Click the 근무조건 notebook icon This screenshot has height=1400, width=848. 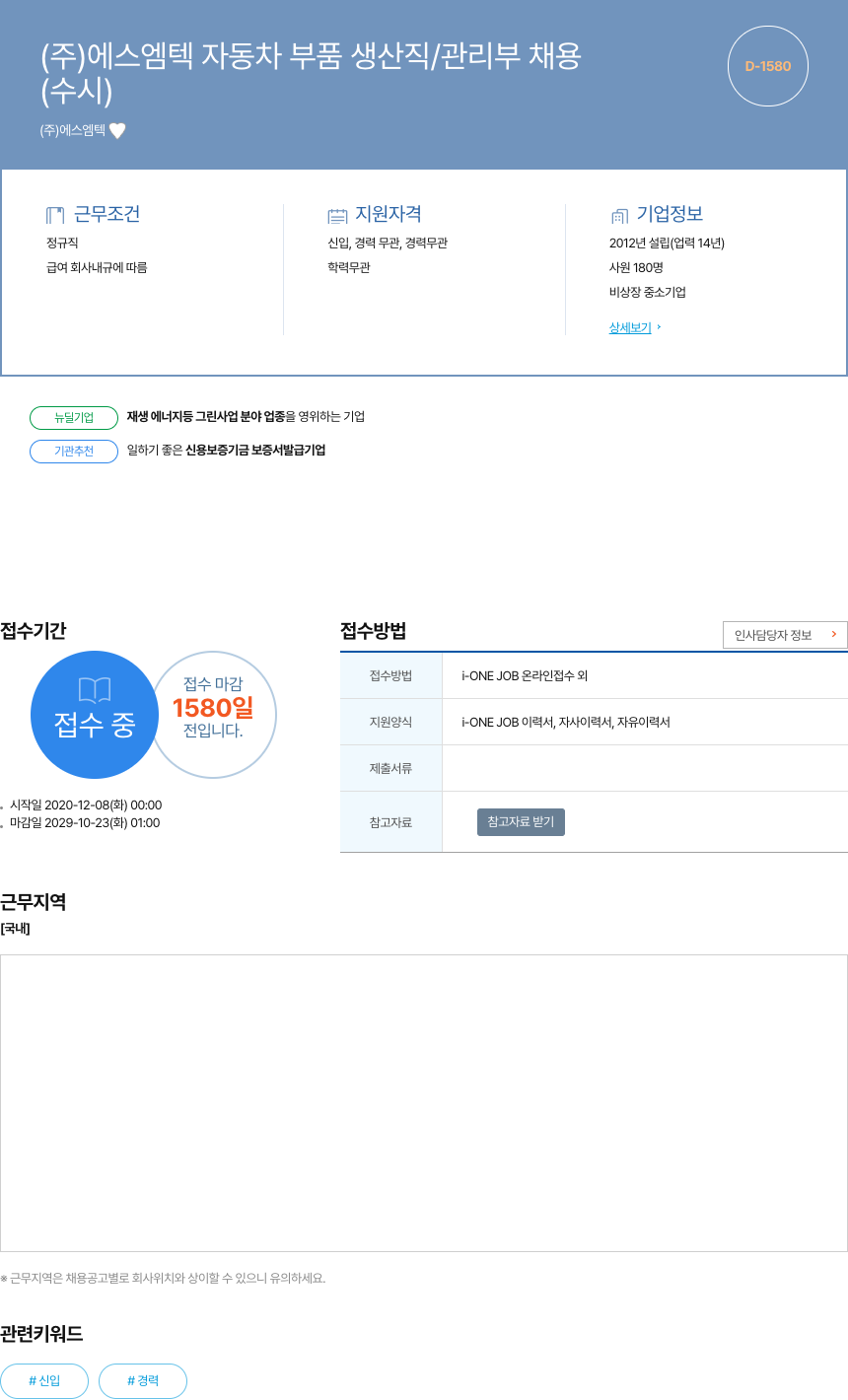tap(55, 215)
